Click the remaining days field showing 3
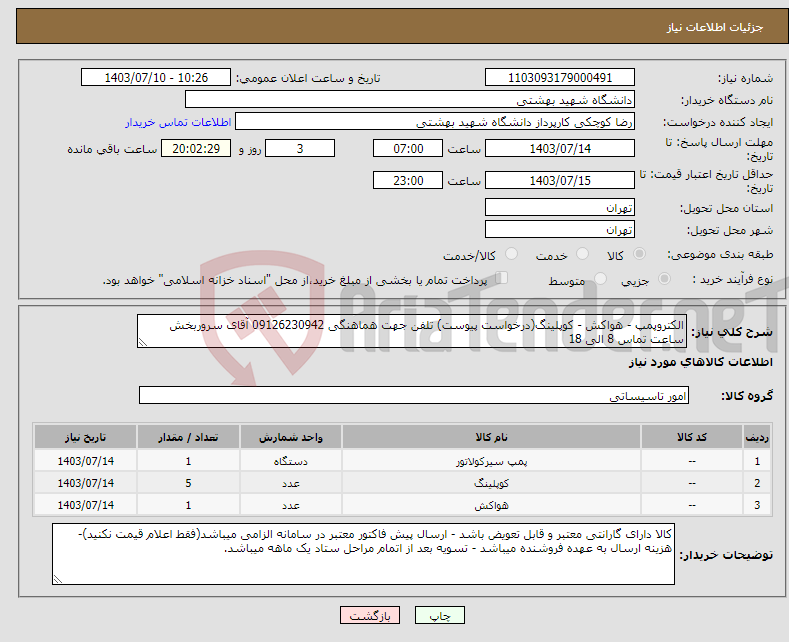Screen dimensions: 789x642 coord(300,148)
